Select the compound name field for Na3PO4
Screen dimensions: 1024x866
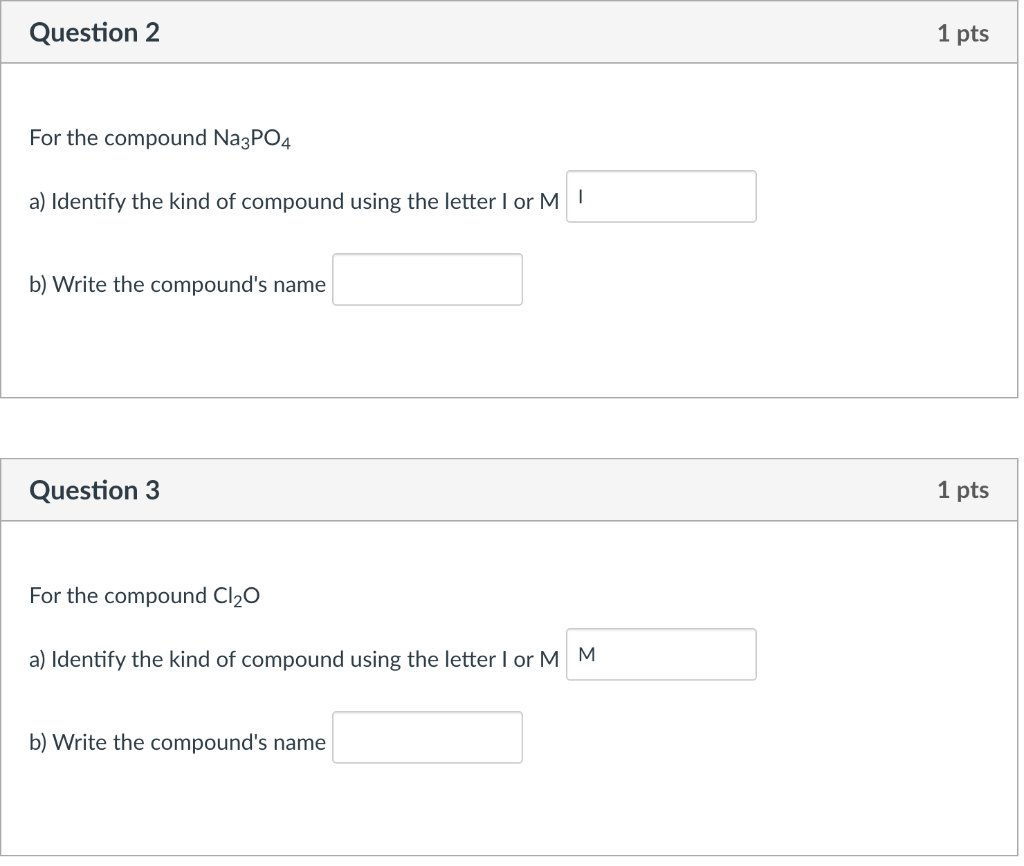[427, 280]
